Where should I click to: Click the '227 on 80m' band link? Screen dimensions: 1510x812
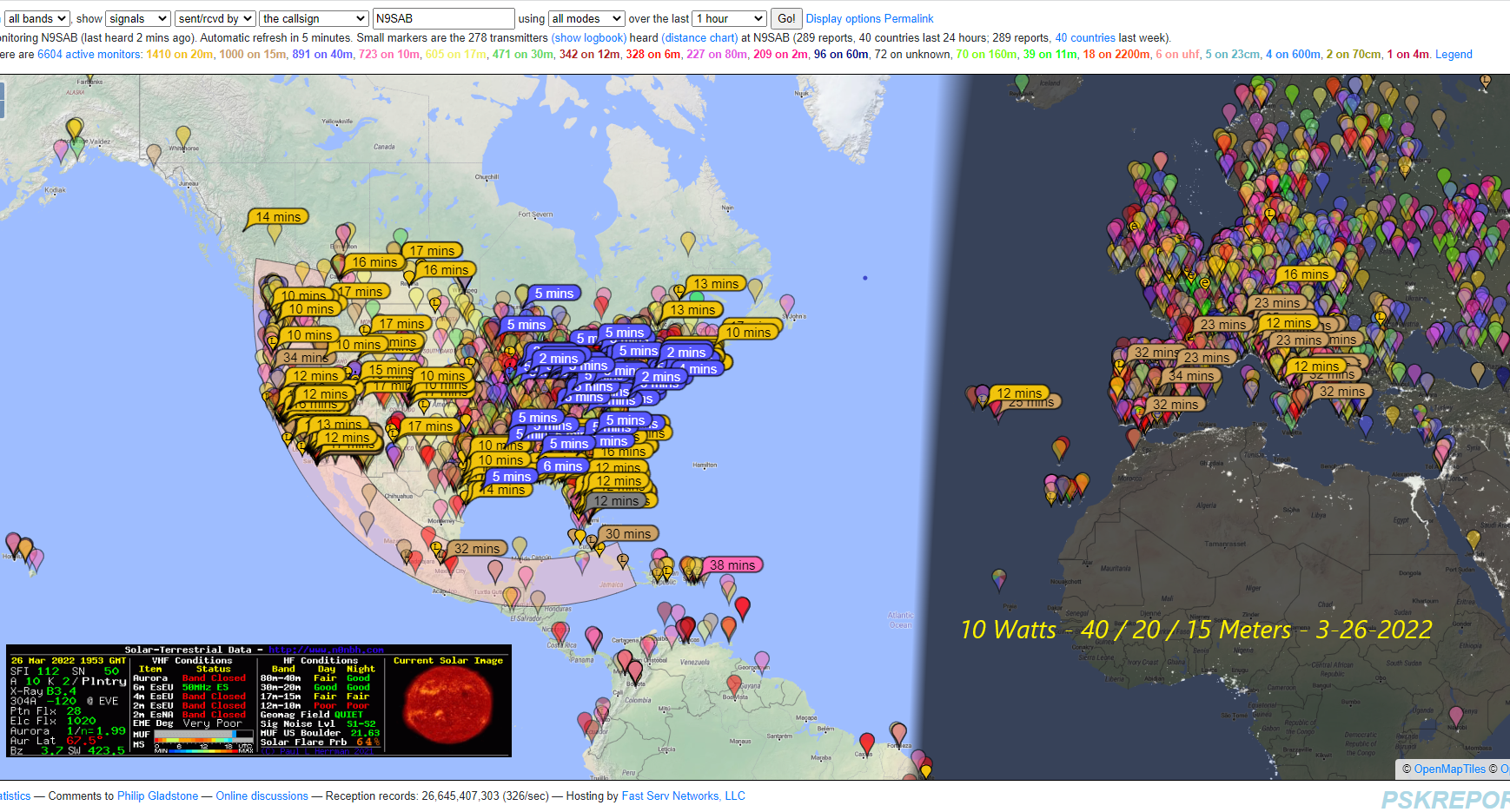tap(717, 54)
